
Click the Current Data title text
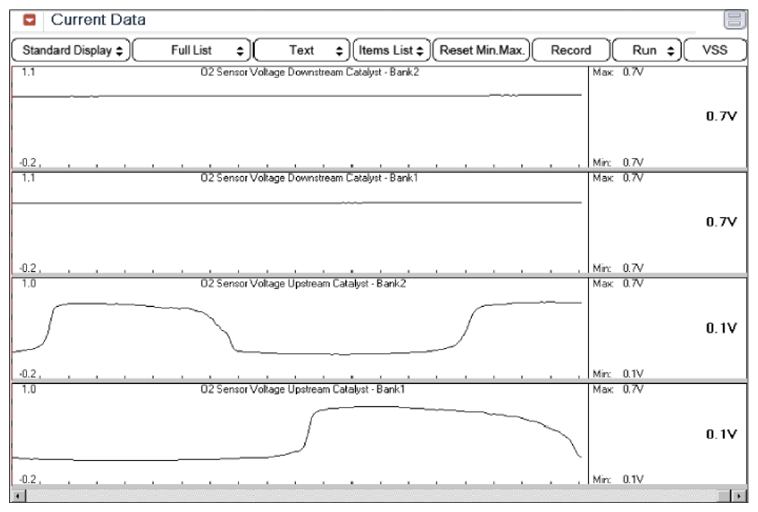coord(98,19)
